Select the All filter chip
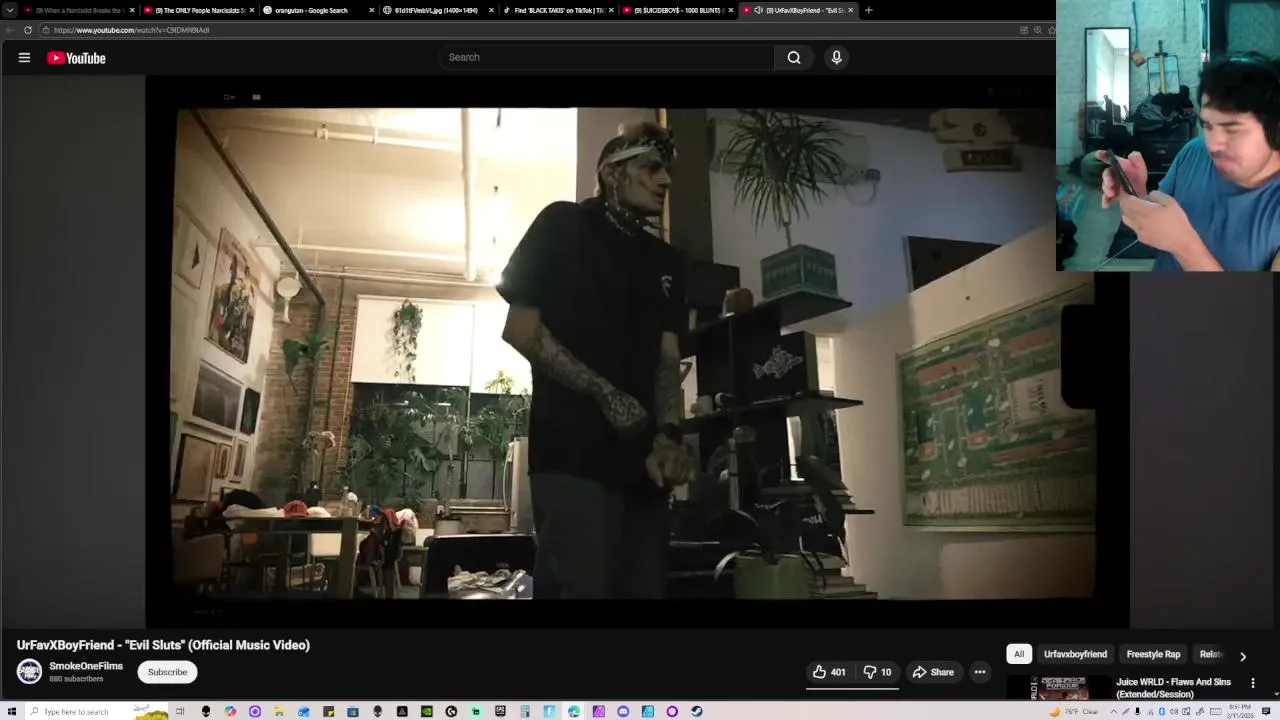This screenshot has width=1280, height=720. coord(1019,654)
